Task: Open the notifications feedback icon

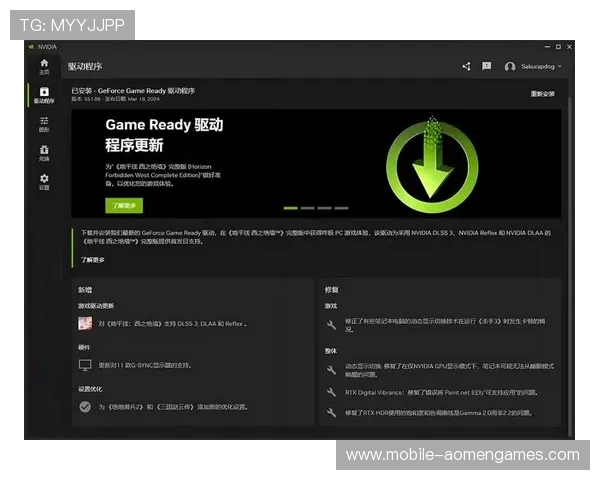Action: click(x=486, y=66)
